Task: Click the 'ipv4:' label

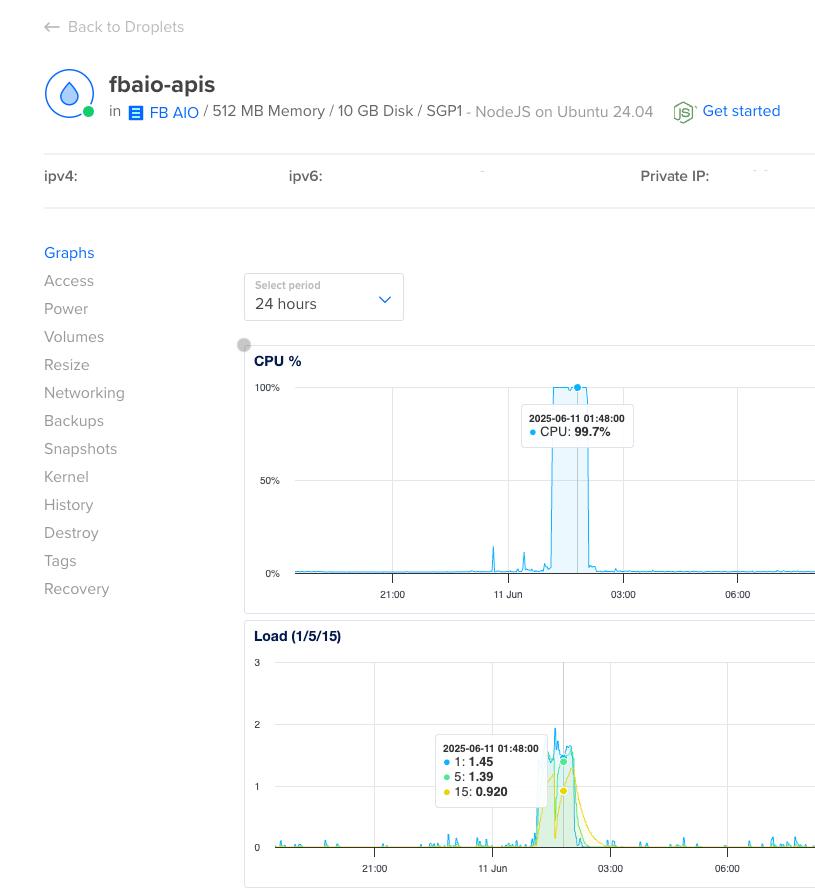Action: [61, 176]
